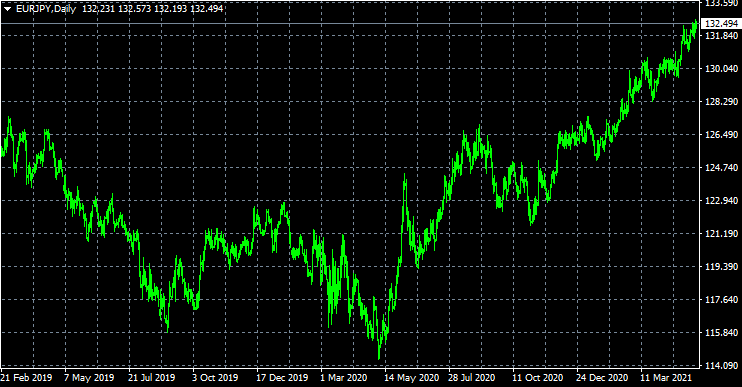Screen dimensions: 742x387
Task: Click the 119.390 price axis label
Action: [721, 266]
